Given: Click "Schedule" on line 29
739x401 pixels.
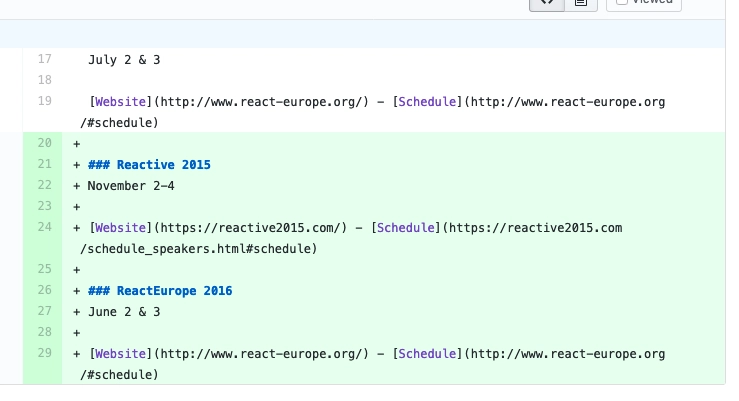Looking at the screenshot, I should pyautogui.click(x=427, y=353).
